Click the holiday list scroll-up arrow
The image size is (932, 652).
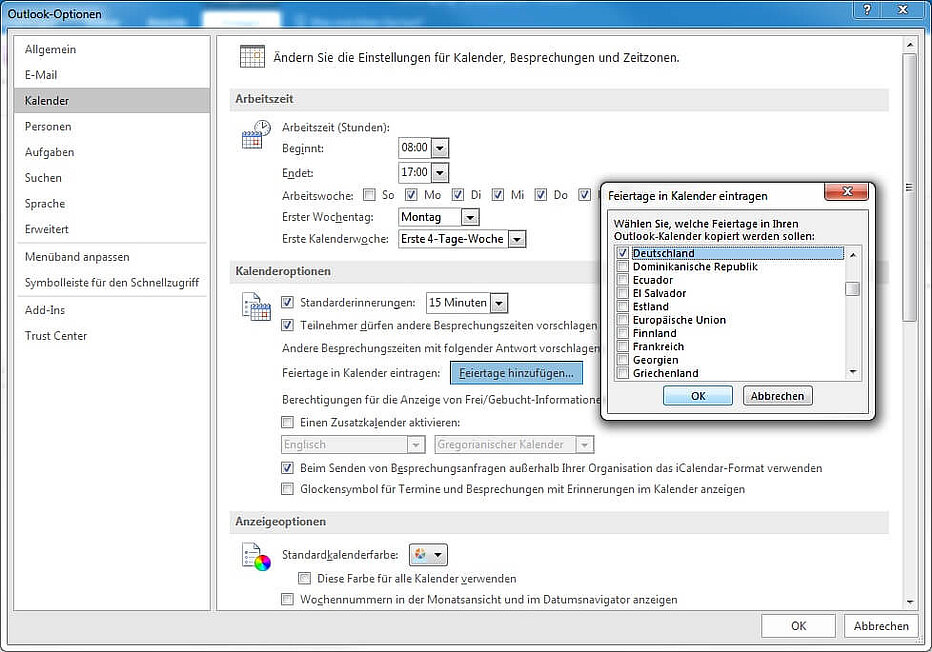tap(853, 254)
